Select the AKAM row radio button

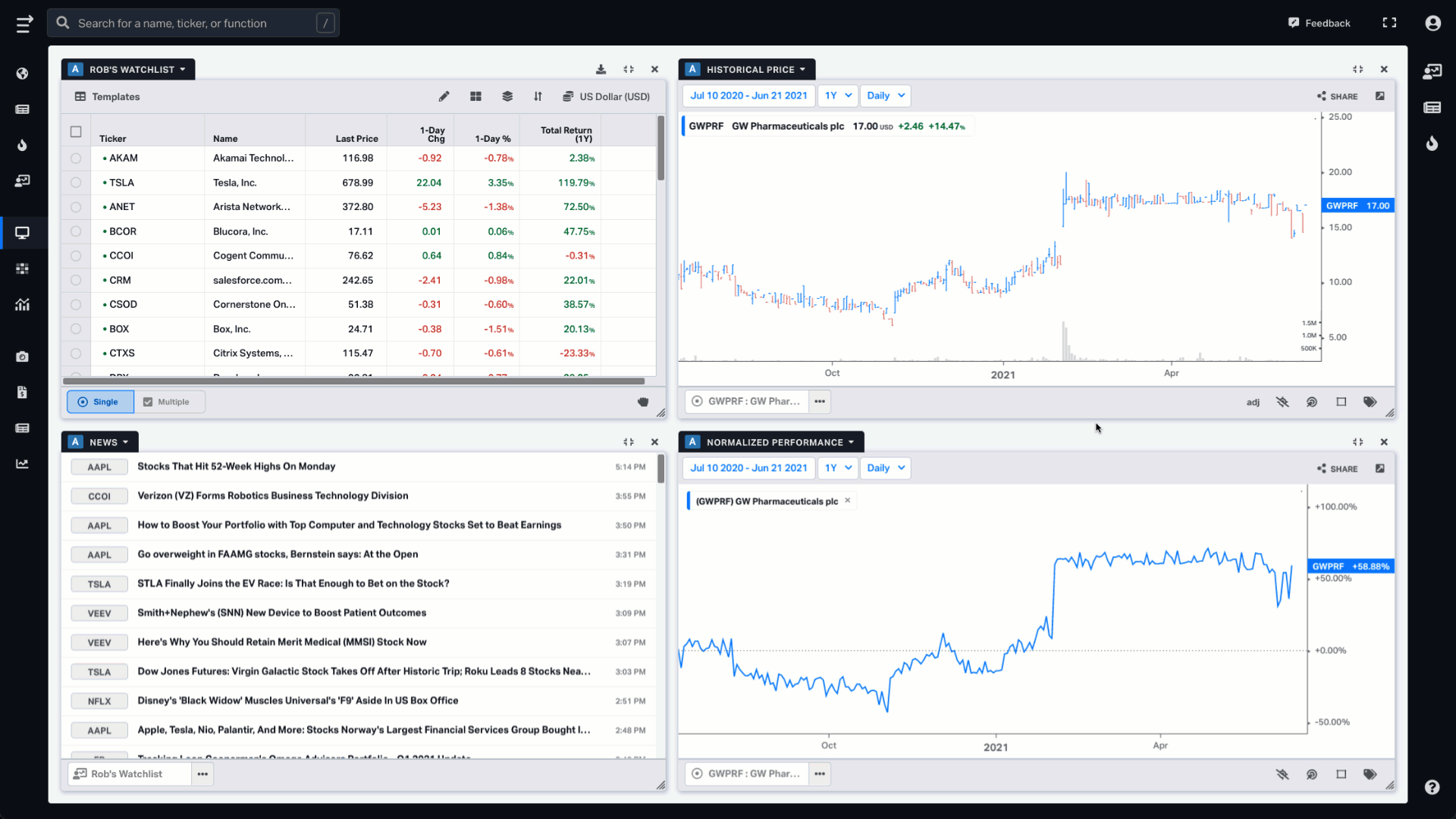click(76, 158)
